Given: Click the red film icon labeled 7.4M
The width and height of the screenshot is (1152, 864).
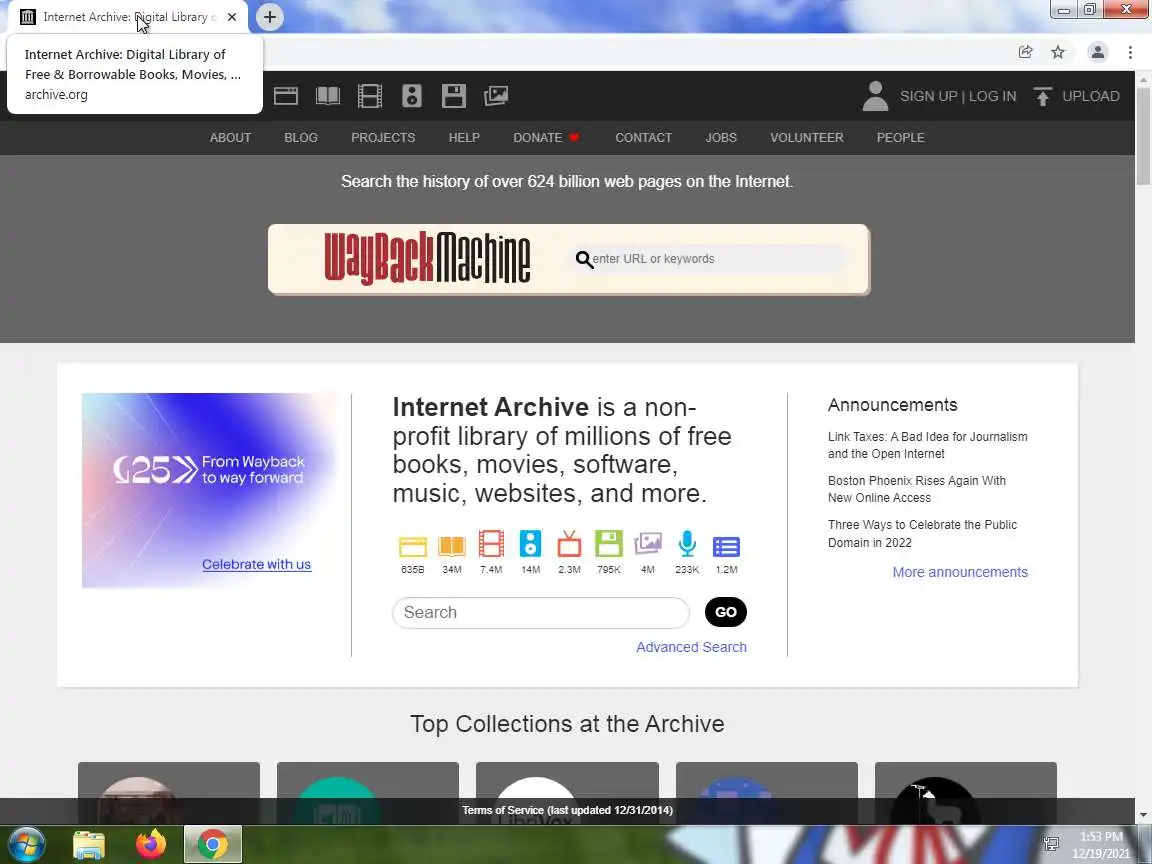Looking at the screenshot, I should coord(491,544).
